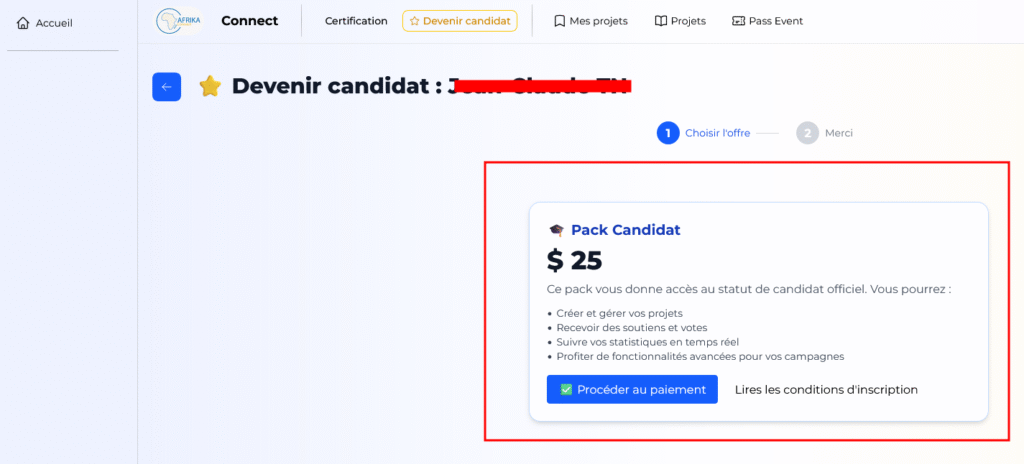Open the Mes projets menu item
This screenshot has width=1024, height=464.
[x=590, y=21]
